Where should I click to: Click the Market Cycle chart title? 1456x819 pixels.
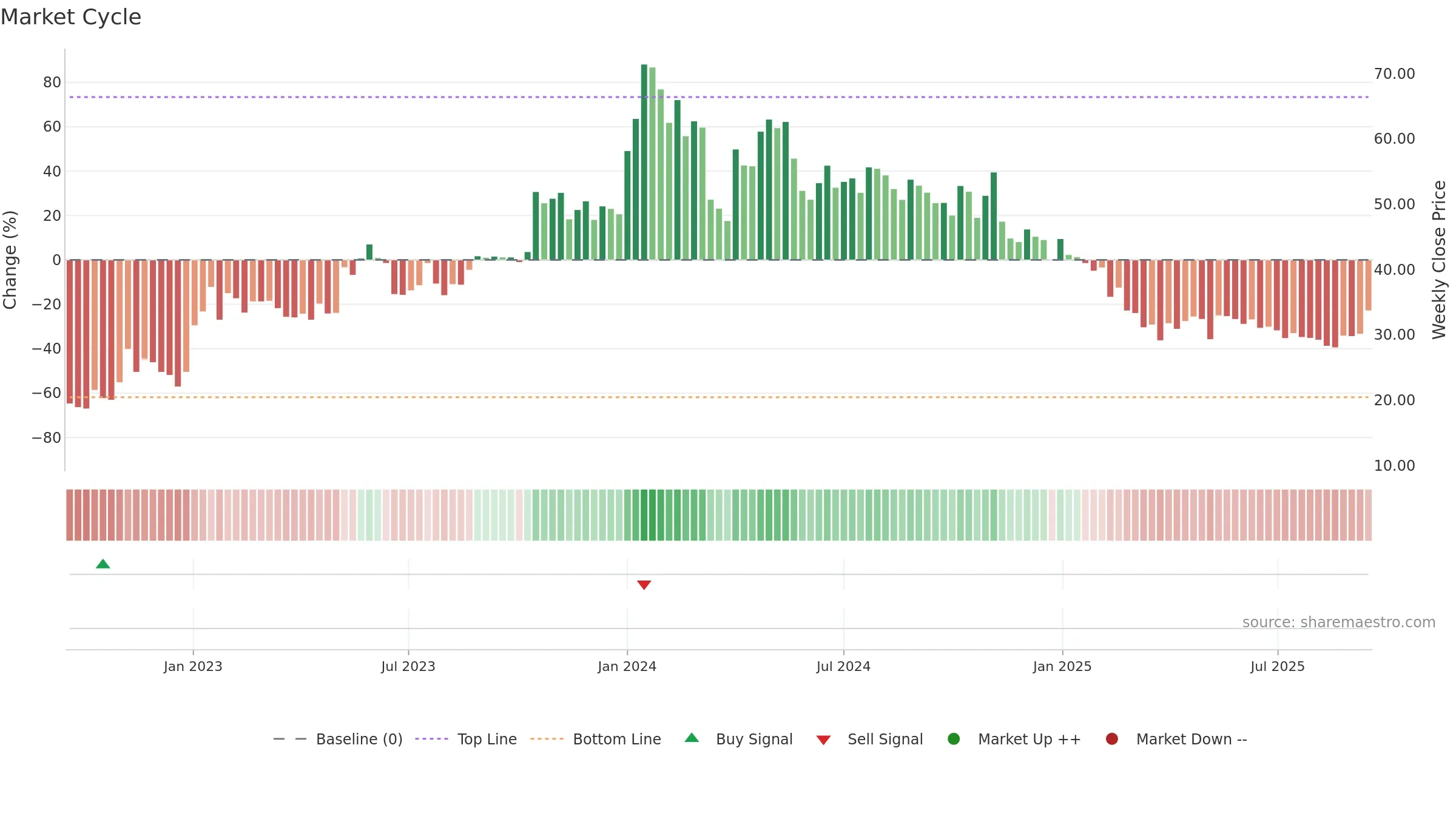[x=71, y=17]
